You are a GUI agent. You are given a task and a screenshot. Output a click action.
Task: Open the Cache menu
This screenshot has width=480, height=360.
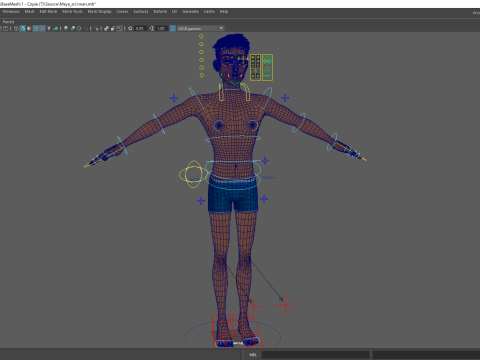click(x=209, y=11)
